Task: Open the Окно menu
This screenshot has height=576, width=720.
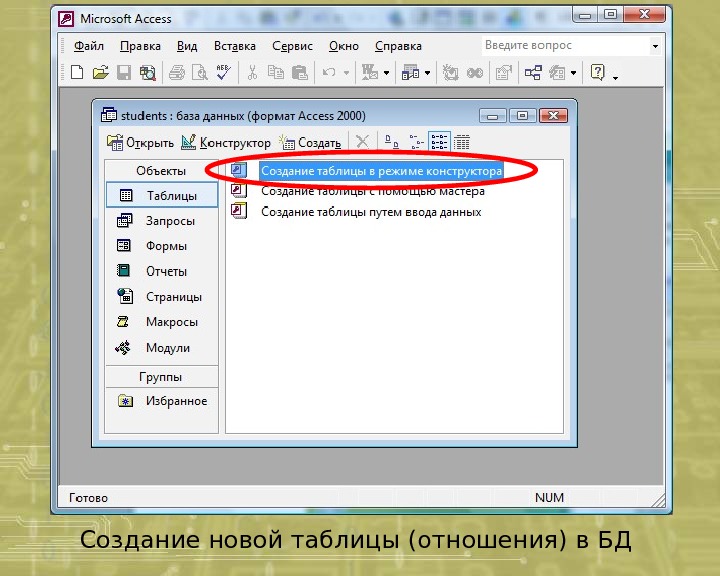Action: pos(343,46)
